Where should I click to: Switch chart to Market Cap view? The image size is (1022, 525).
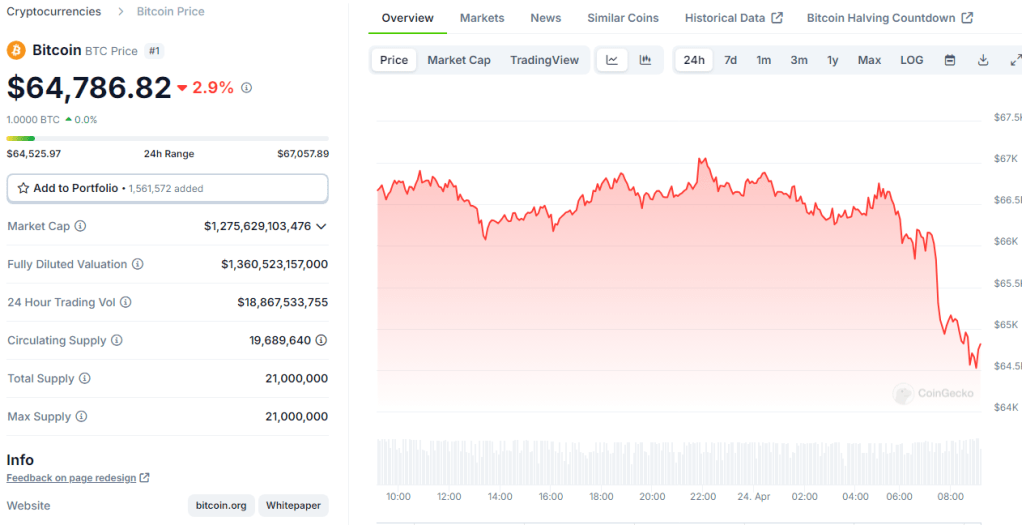[x=459, y=60]
